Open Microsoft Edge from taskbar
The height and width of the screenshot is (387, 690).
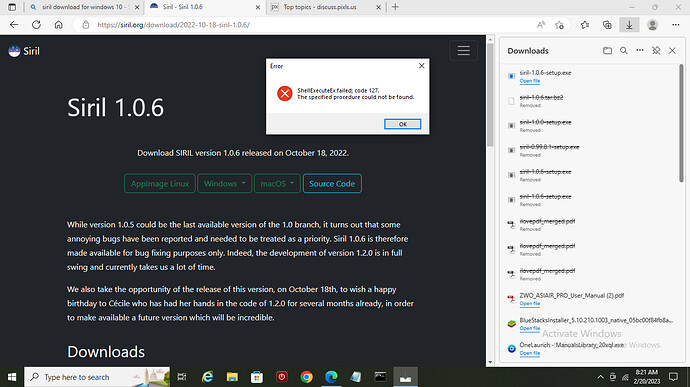coord(331,377)
